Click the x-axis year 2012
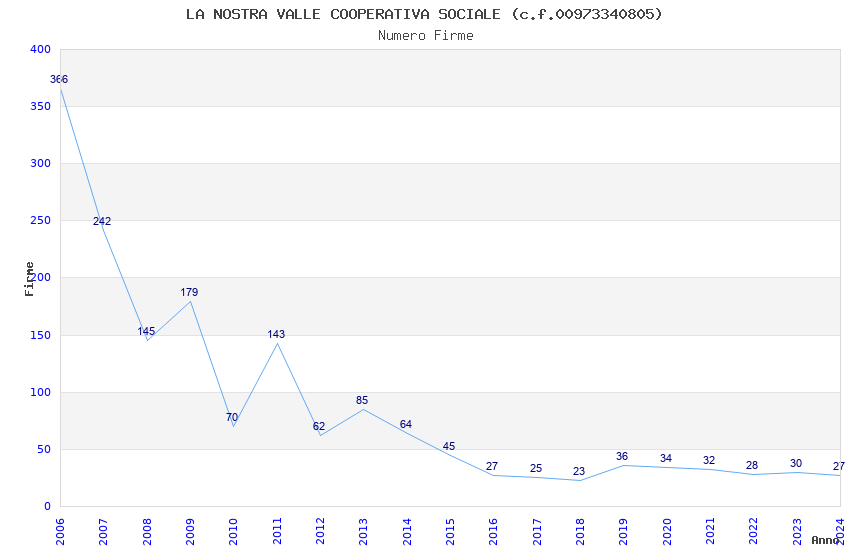 coord(320,532)
